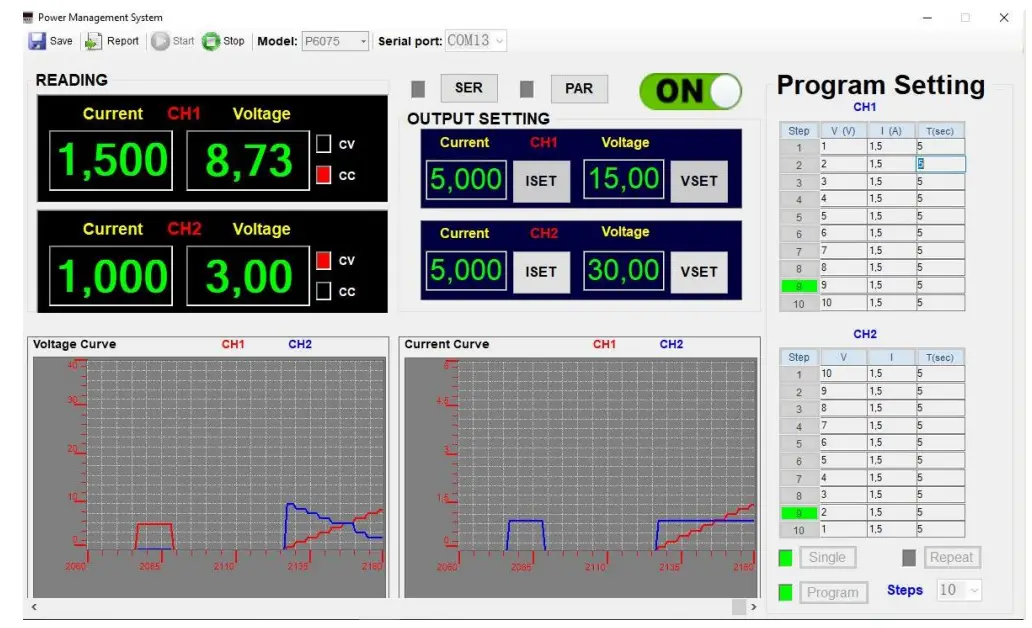Click CH1 reading current display 1,500
Viewport: 1032px width, 628px height.
(x=111, y=160)
